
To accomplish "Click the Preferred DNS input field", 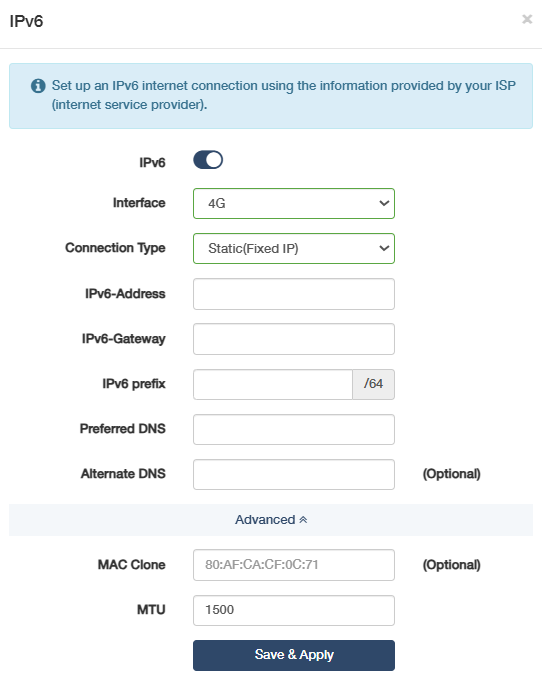I will click(294, 429).
